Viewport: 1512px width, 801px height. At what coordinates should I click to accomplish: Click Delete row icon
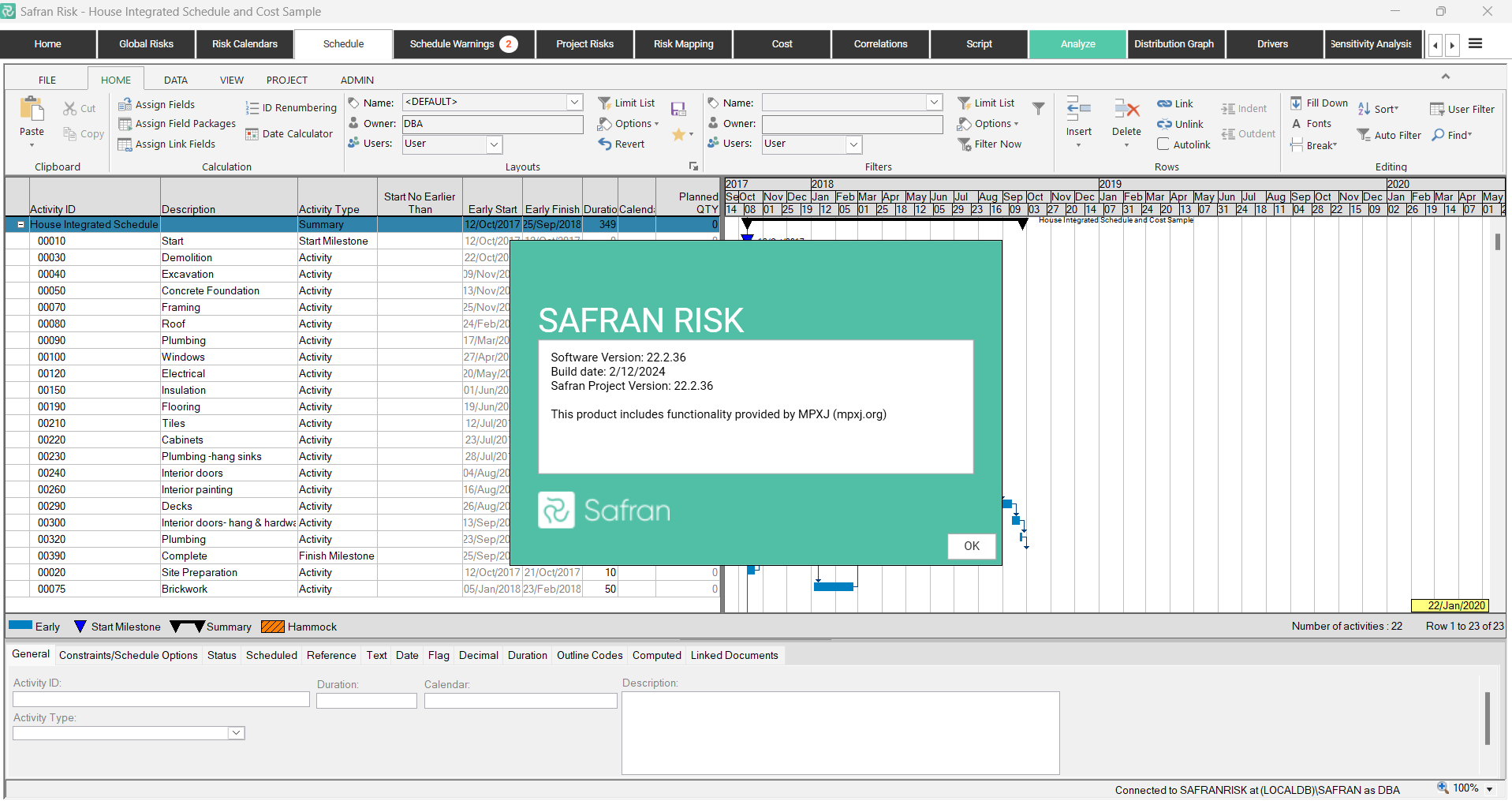tap(1126, 109)
